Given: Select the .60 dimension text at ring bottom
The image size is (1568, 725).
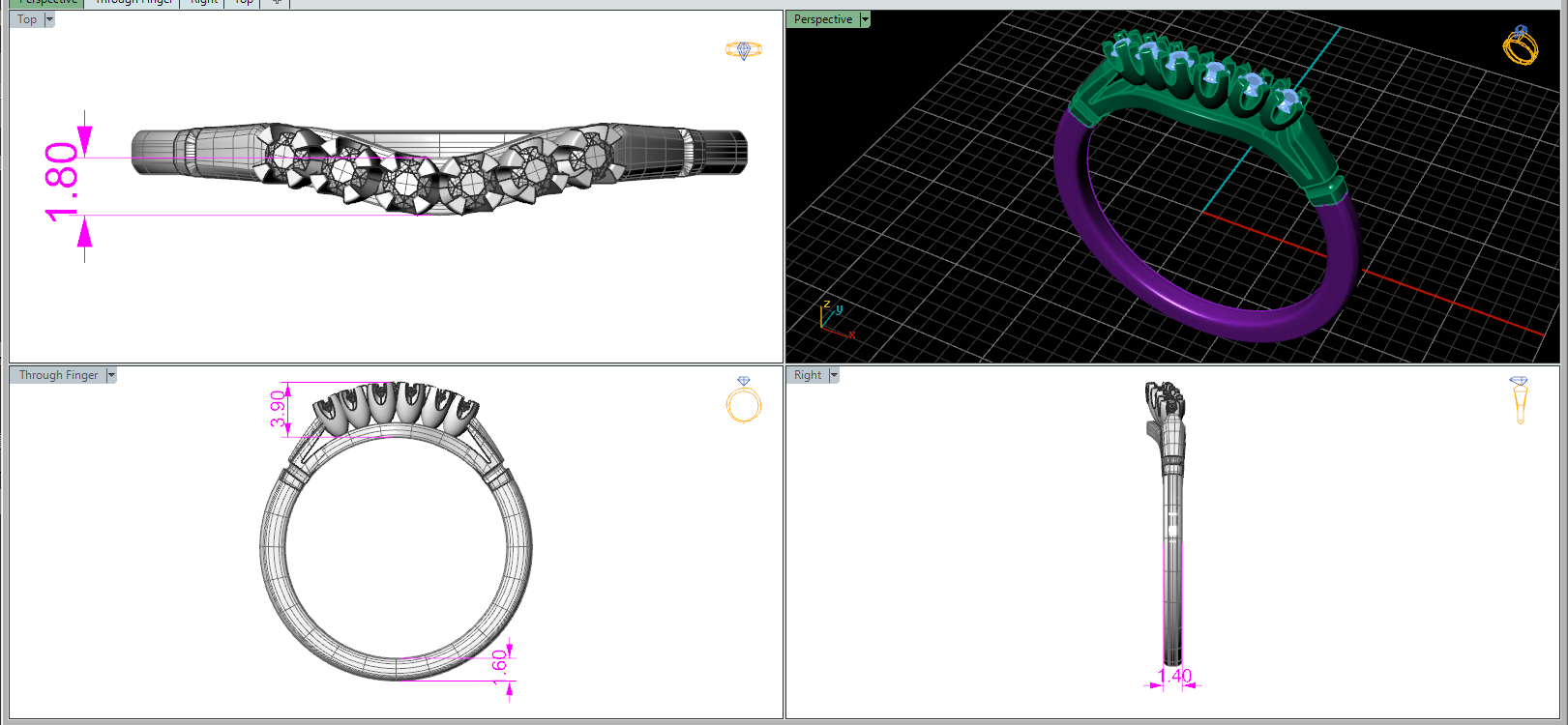Looking at the screenshot, I should click(x=499, y=666).
